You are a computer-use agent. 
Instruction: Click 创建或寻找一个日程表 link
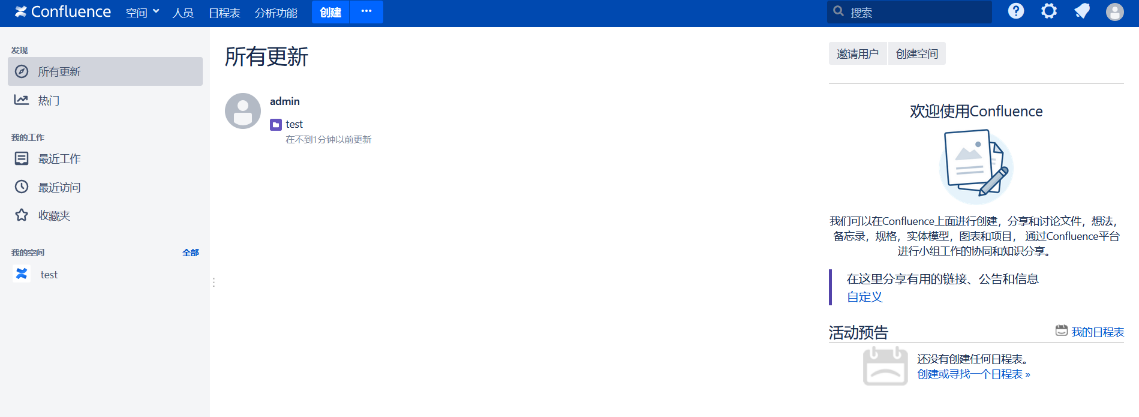pyautogui.click(x=973, y=374)
